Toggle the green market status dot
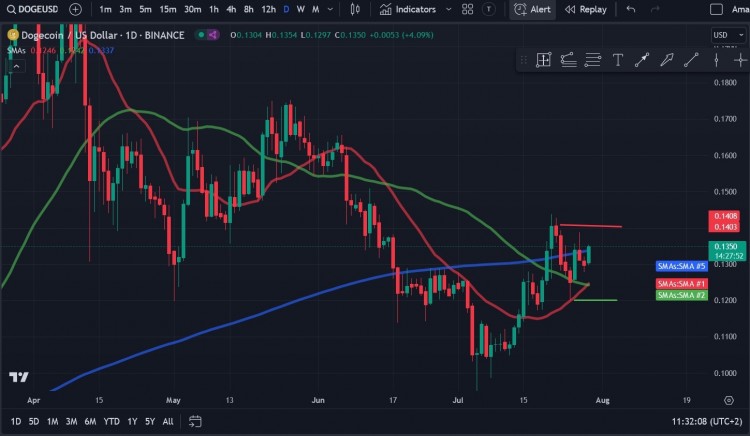750x436 pixels. (201, 34)
